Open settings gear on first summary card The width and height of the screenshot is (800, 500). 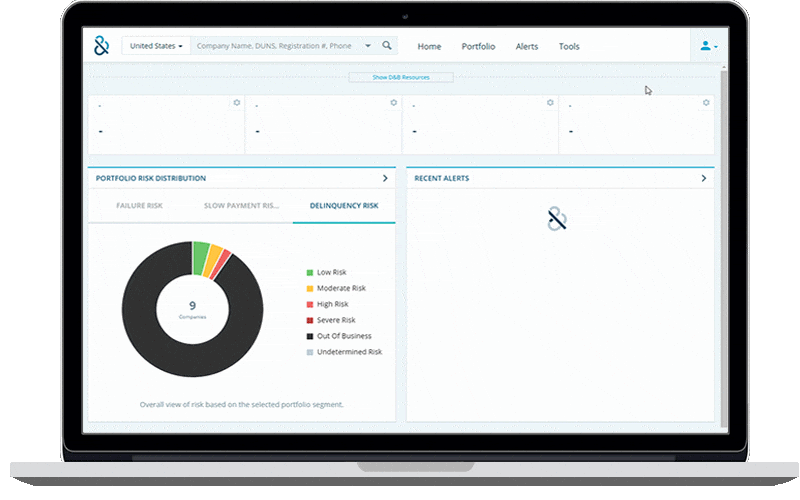pyautogui.click(x=237, y=102)
